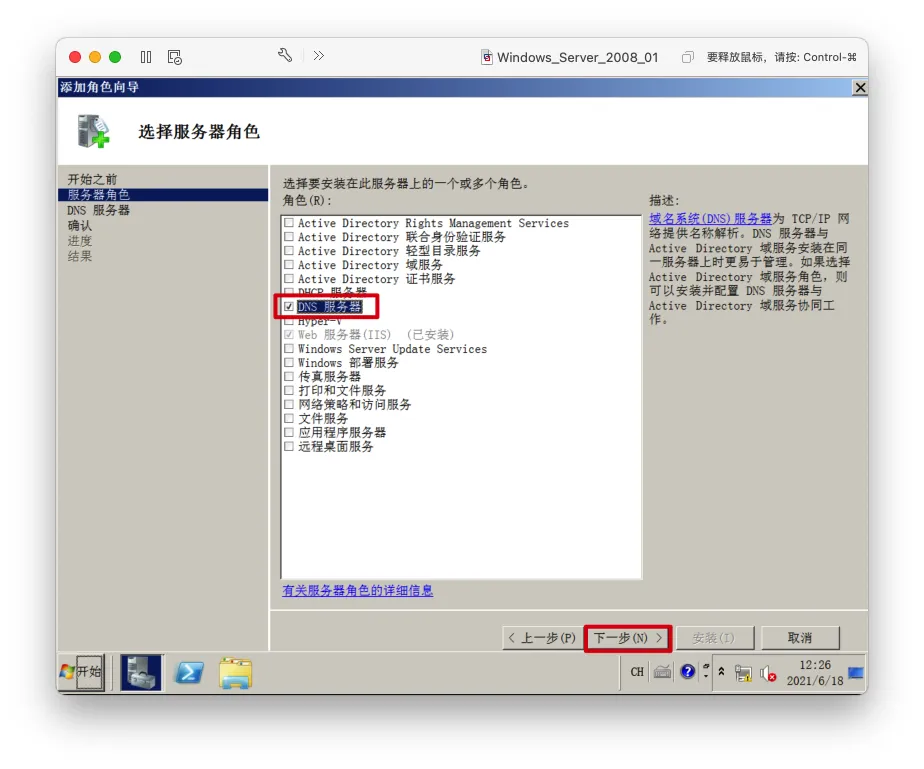Click the CH language indicator
This screenshot has height=769, width=924.
[637, 672]
